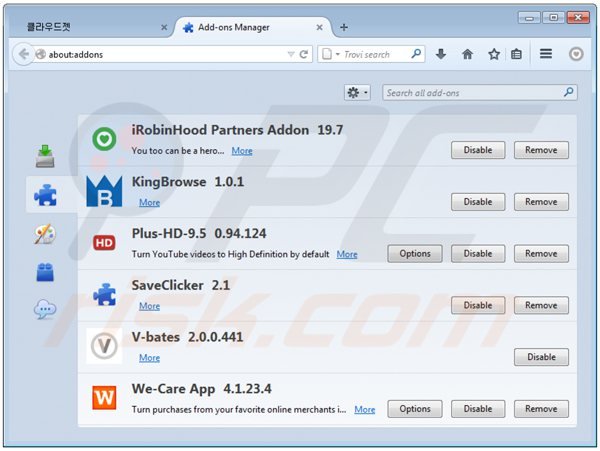This screenshot has width=600, height=451.
Task: Click More link under KingBrowse
Action: click(x=149, y=202)
